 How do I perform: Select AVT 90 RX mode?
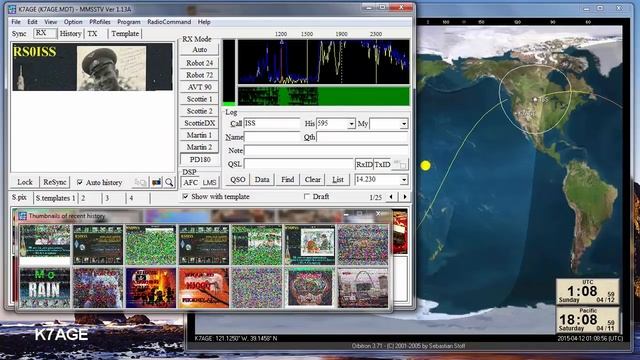199,87
